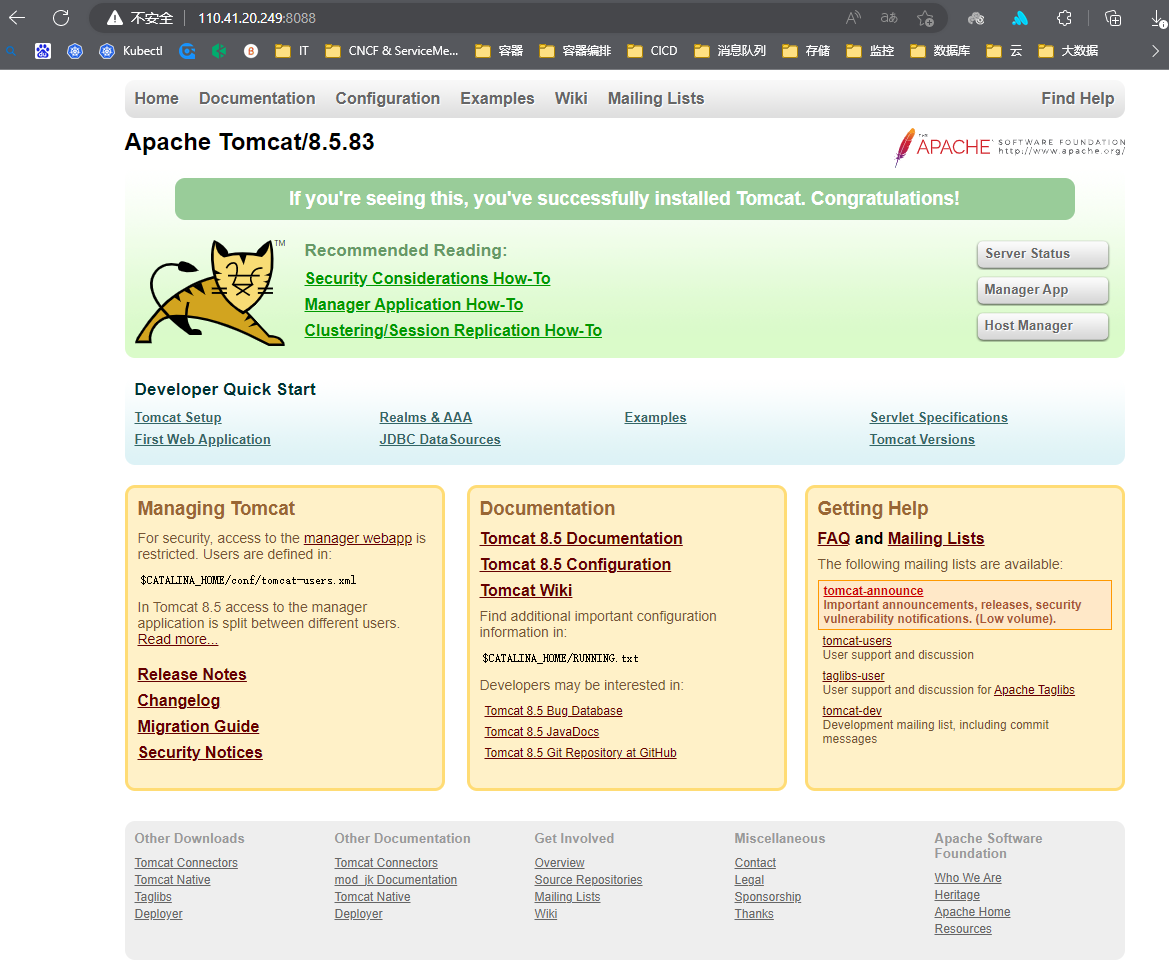This screenshot has height=963, width=1169.
Task: Open the Migration Guide link
Action: [x=198, y=727]
